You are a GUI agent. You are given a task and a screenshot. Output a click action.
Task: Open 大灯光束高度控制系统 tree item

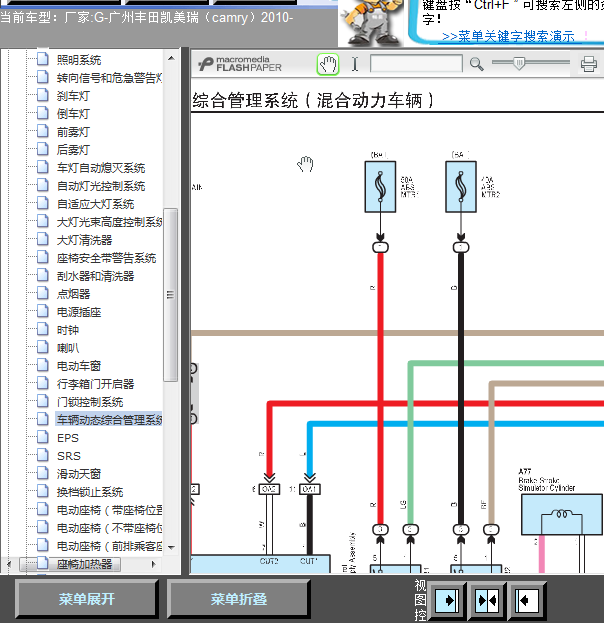coord(109,222)
